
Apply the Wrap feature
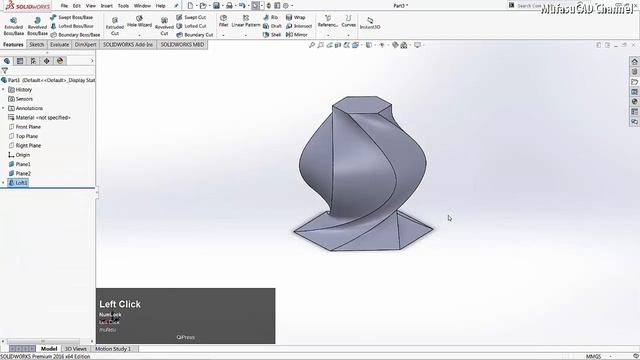point(296,18)
